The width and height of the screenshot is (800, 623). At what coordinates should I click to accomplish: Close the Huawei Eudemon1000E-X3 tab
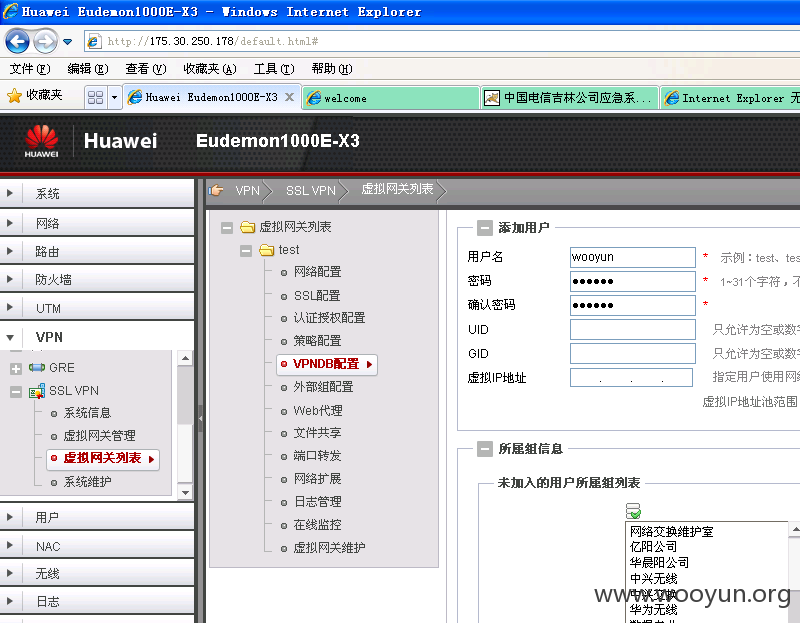289,97
